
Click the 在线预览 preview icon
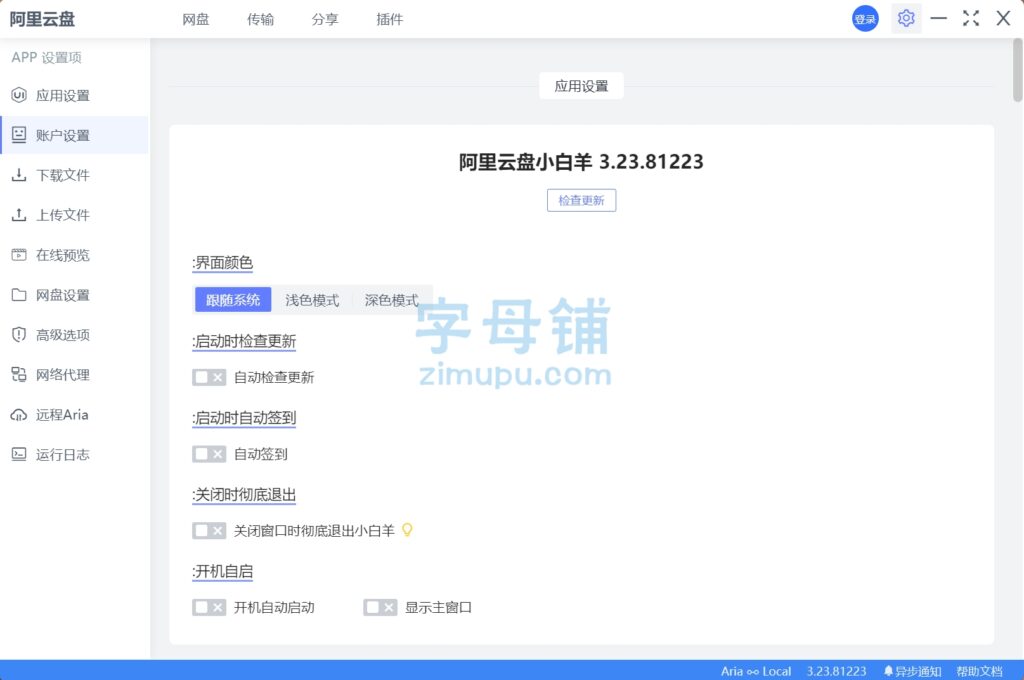(x=19, y=255)
